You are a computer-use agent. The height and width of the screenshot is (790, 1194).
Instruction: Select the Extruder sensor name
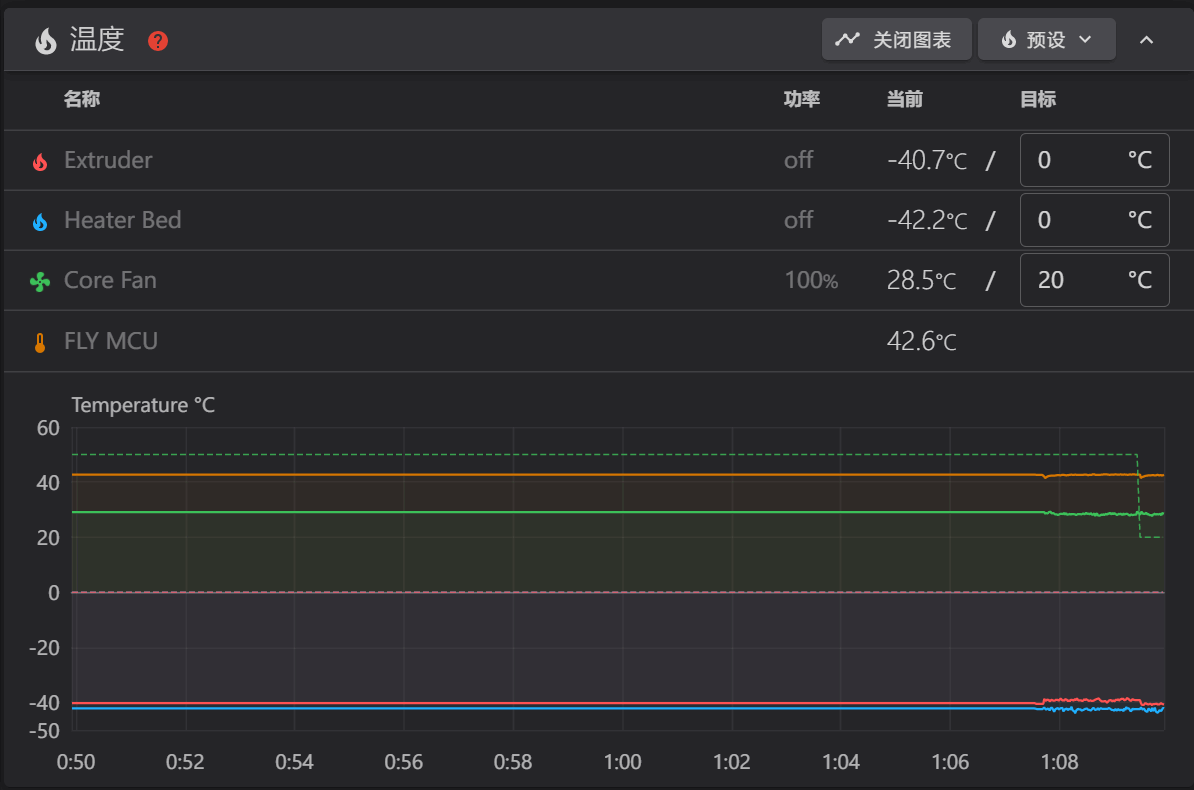point(108,160)
